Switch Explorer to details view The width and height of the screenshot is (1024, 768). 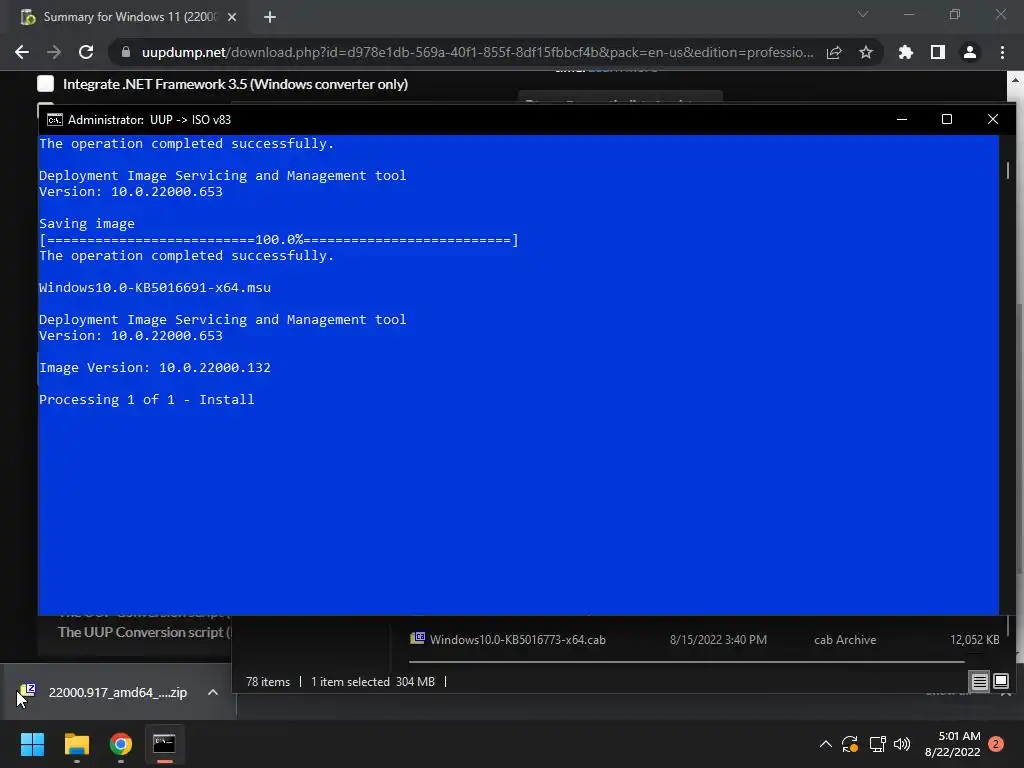980,682
